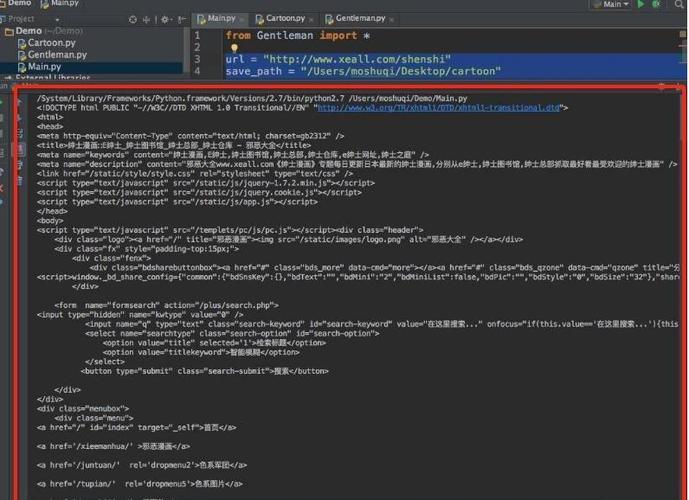689x500 pixels.
Task: Click the meta name="description" line
Action: pos(357,164)
